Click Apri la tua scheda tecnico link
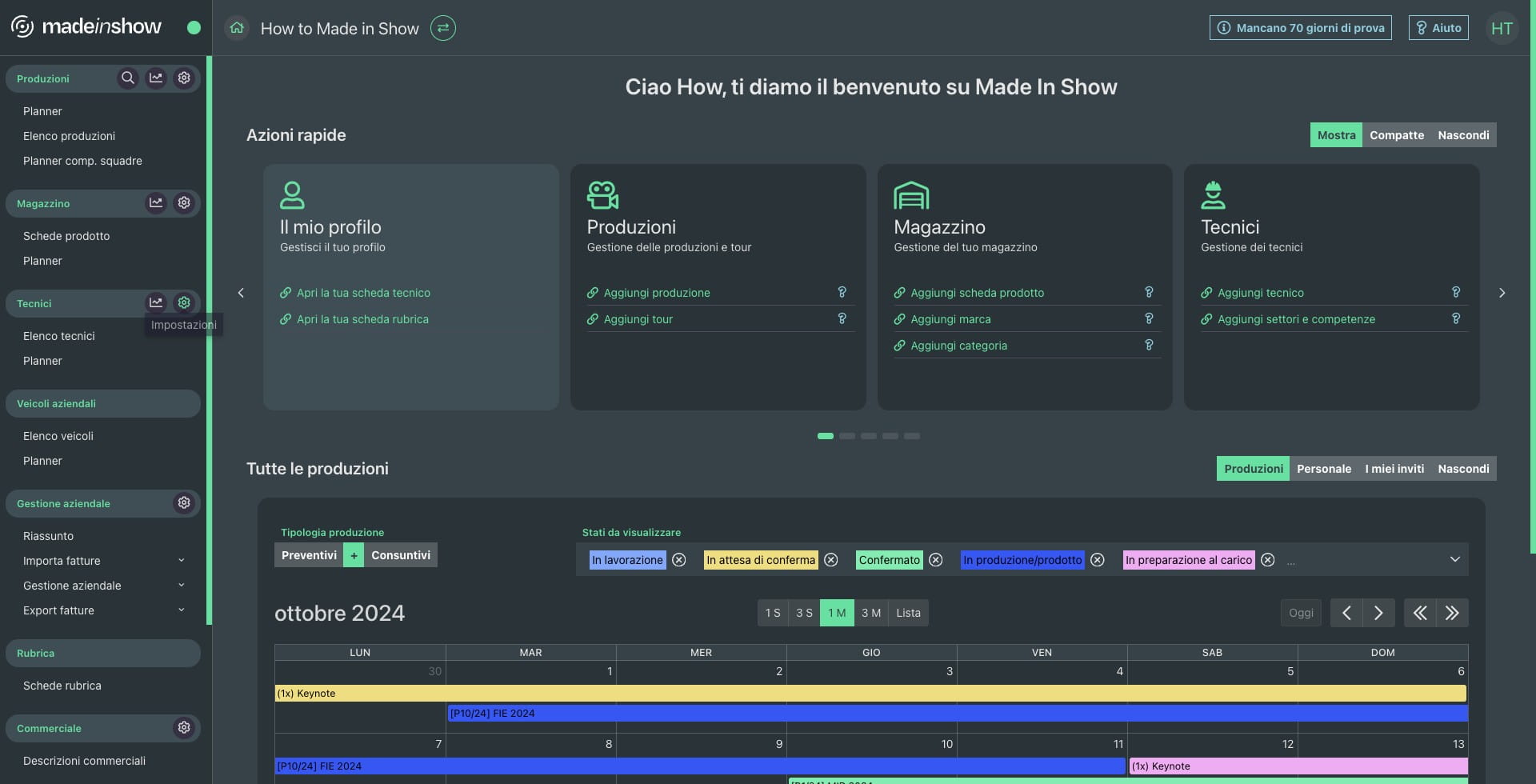 [x=363, y=293]
